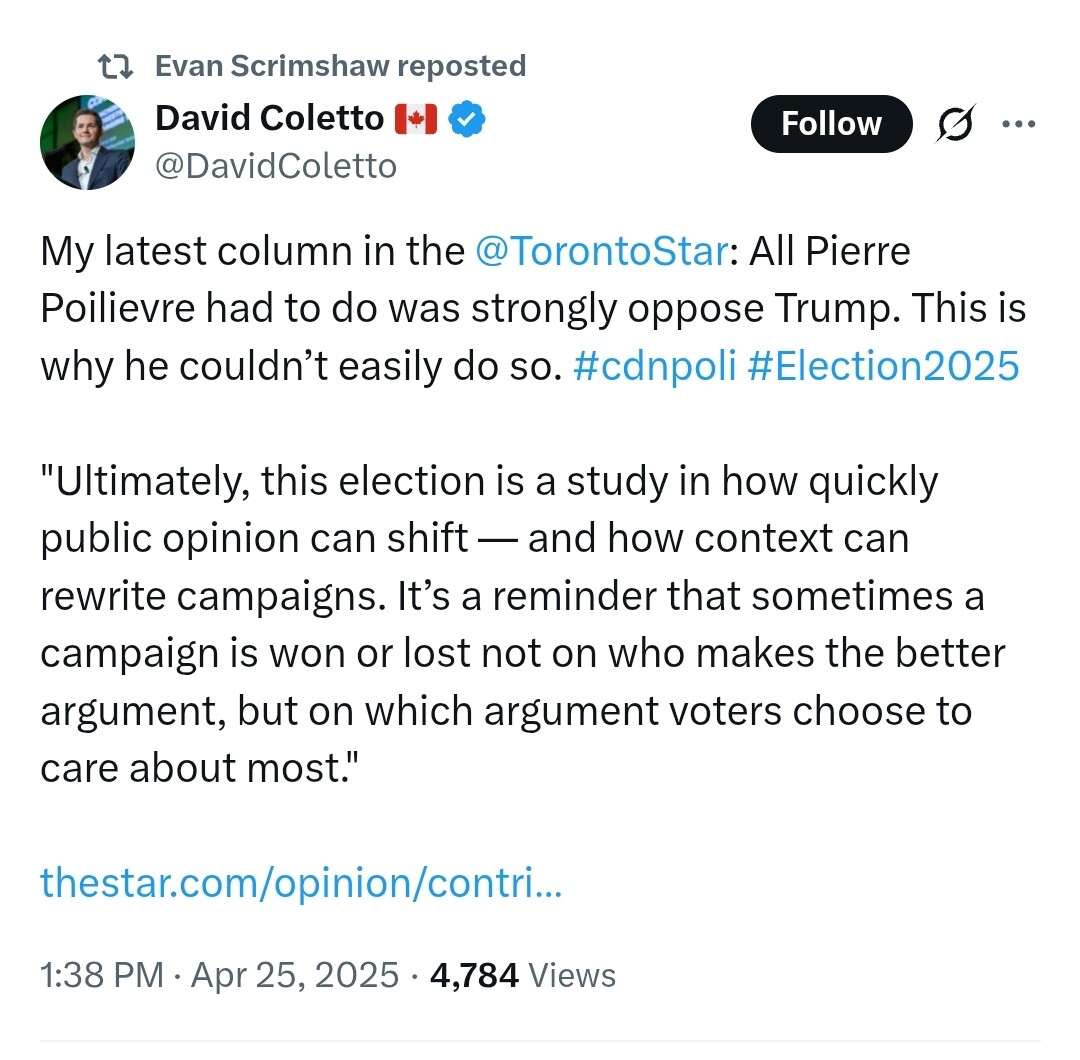Follow David Coletto
Viewport: 1080px width, 1060px height.
pyautogui.click(x=831, y=124)
